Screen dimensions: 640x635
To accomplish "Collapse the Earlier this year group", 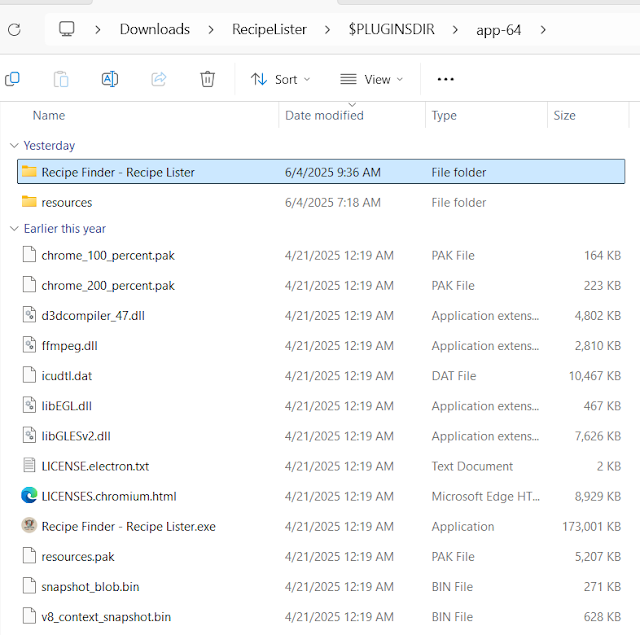I will [x=14, y=229].
